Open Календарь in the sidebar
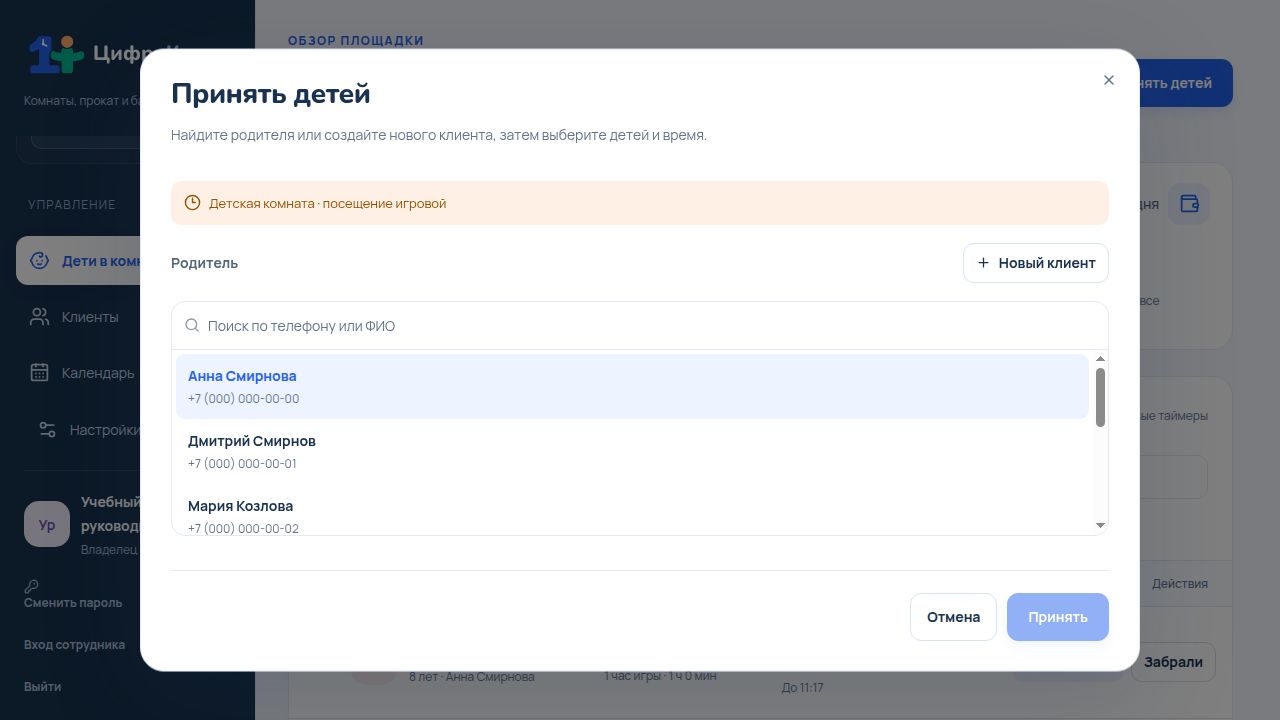Screen dimensions: 1280x720 [79, 373]
